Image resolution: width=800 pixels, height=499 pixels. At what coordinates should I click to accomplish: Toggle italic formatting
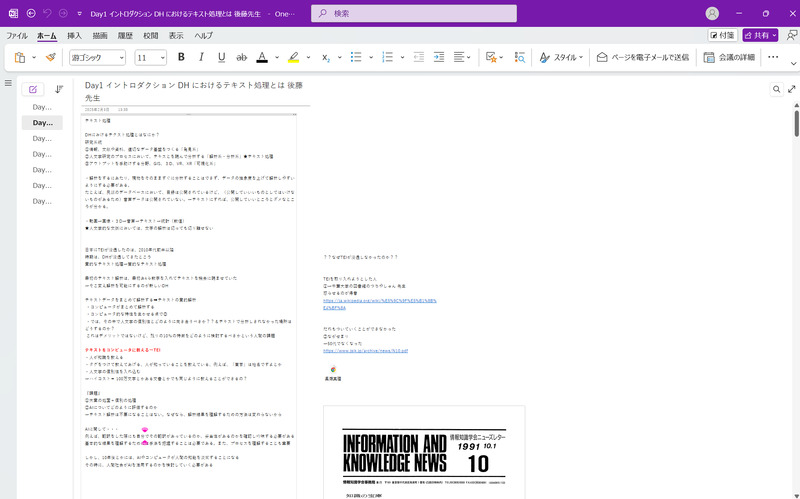point(201,58)
